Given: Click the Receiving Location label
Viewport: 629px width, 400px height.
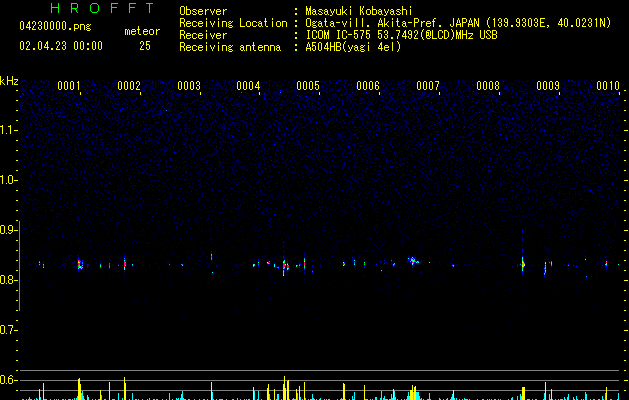Looking at the screenshot, I should pos(233,23).
